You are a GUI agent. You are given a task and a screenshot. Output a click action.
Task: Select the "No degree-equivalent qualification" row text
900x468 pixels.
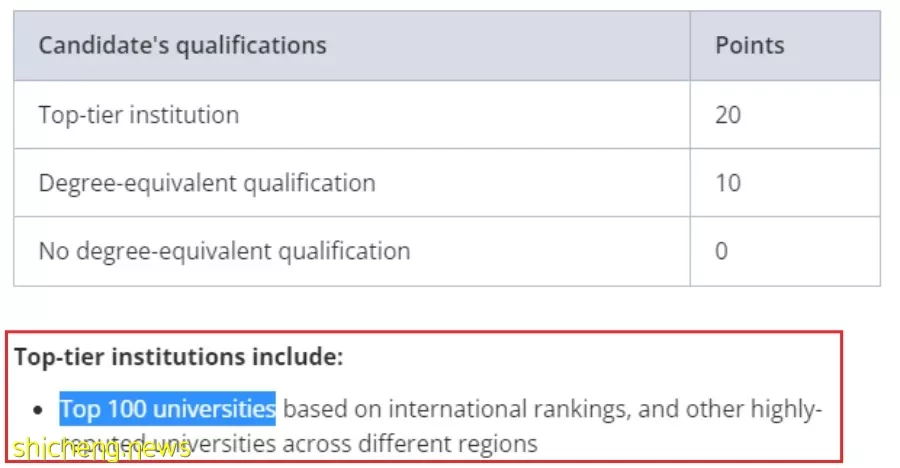click(x=224, y=252)
